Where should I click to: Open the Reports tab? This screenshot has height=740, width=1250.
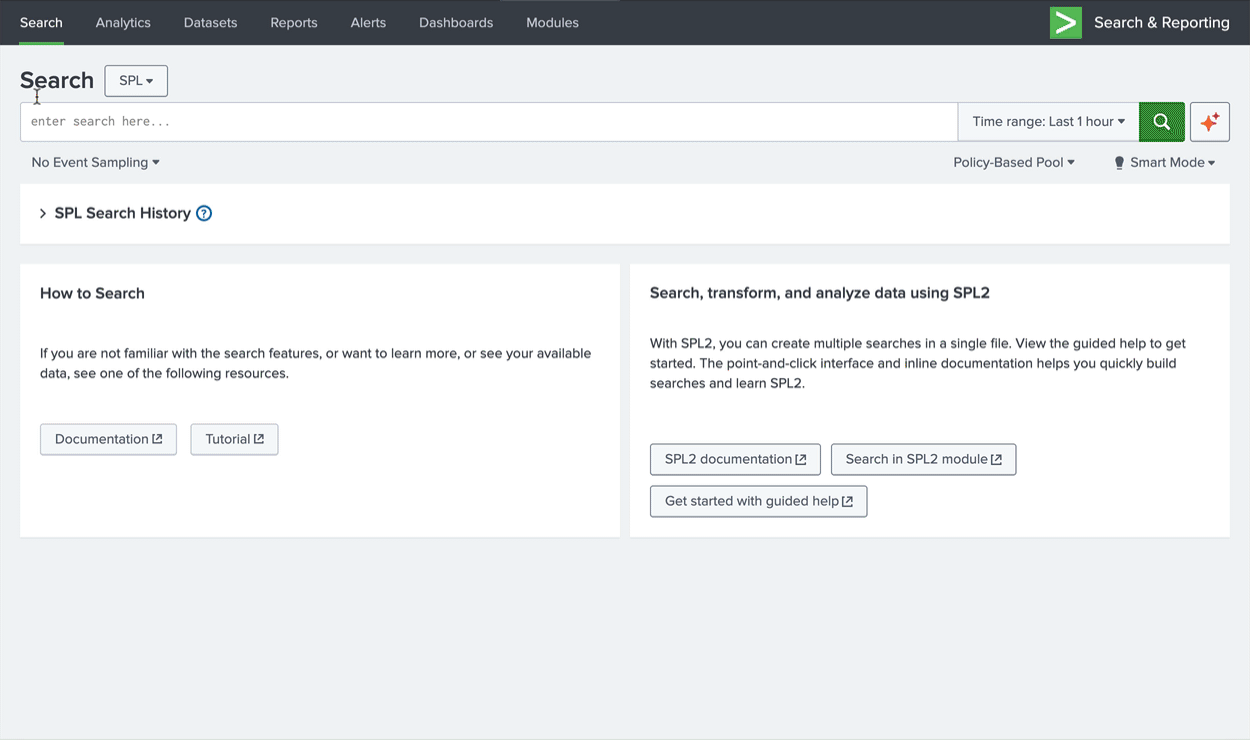[x=294, y=23]
